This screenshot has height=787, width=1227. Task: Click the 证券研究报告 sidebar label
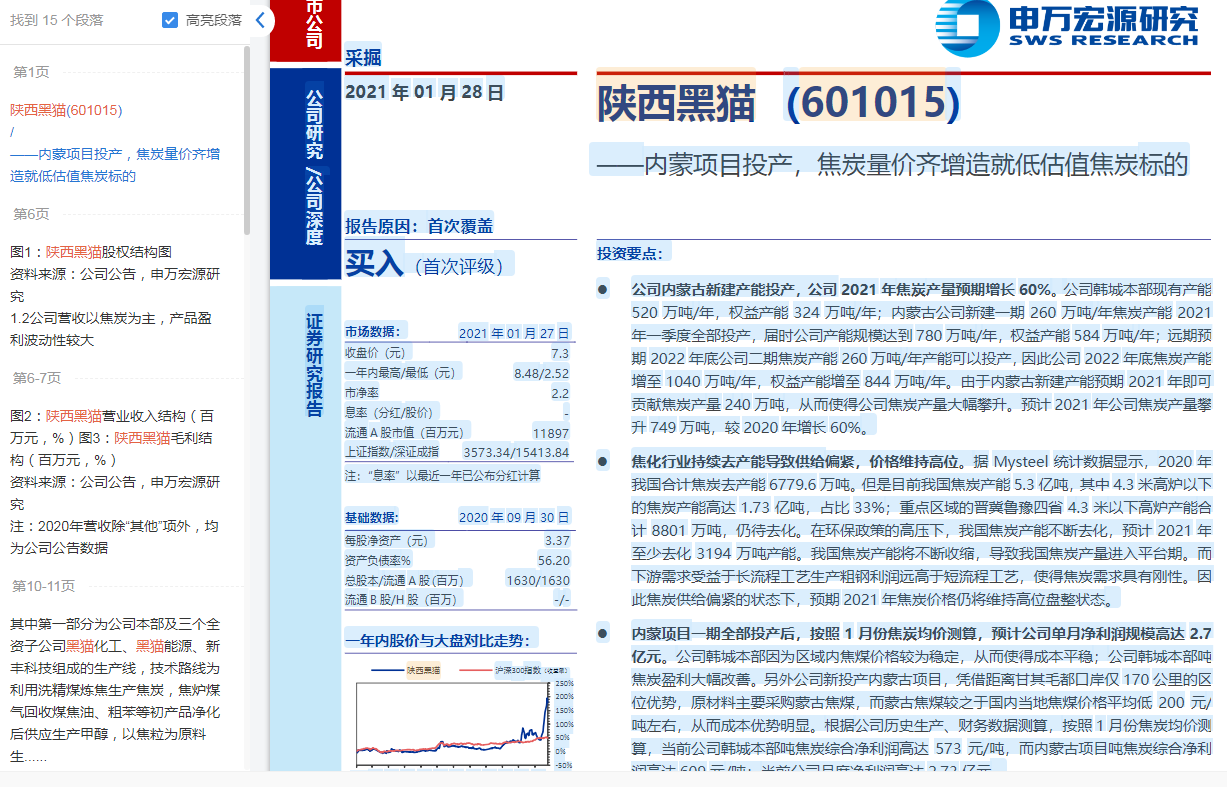pyautogui.click(x=313, y=364)
